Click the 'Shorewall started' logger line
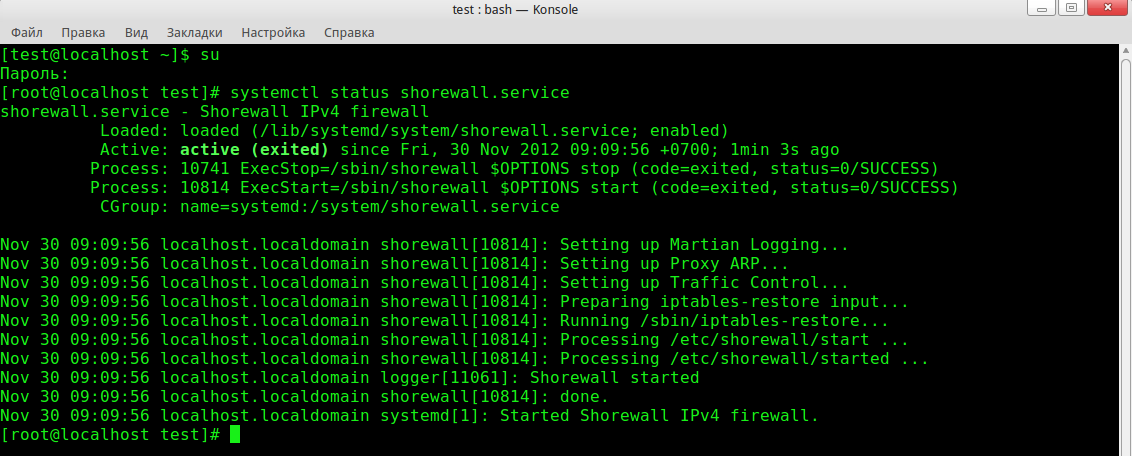This screenshot has height=456, width=1132. pos(614,378)
